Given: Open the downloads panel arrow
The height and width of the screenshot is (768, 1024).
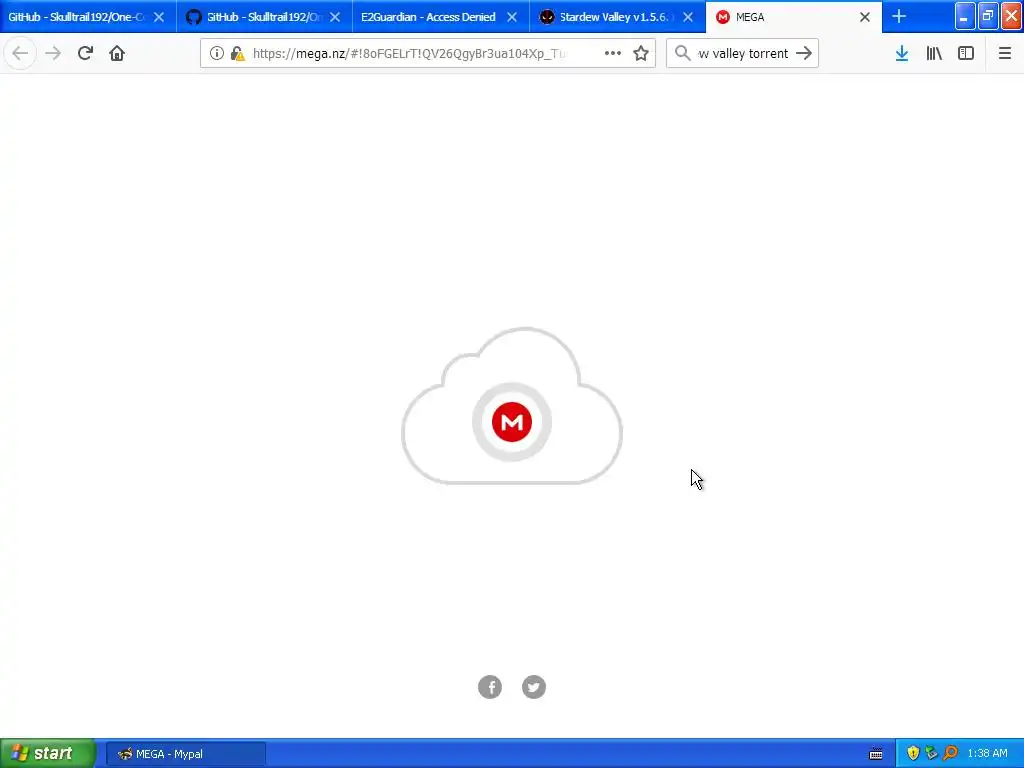Looking at the screenshot, I should pyautogui.click(x=902, y=53).
